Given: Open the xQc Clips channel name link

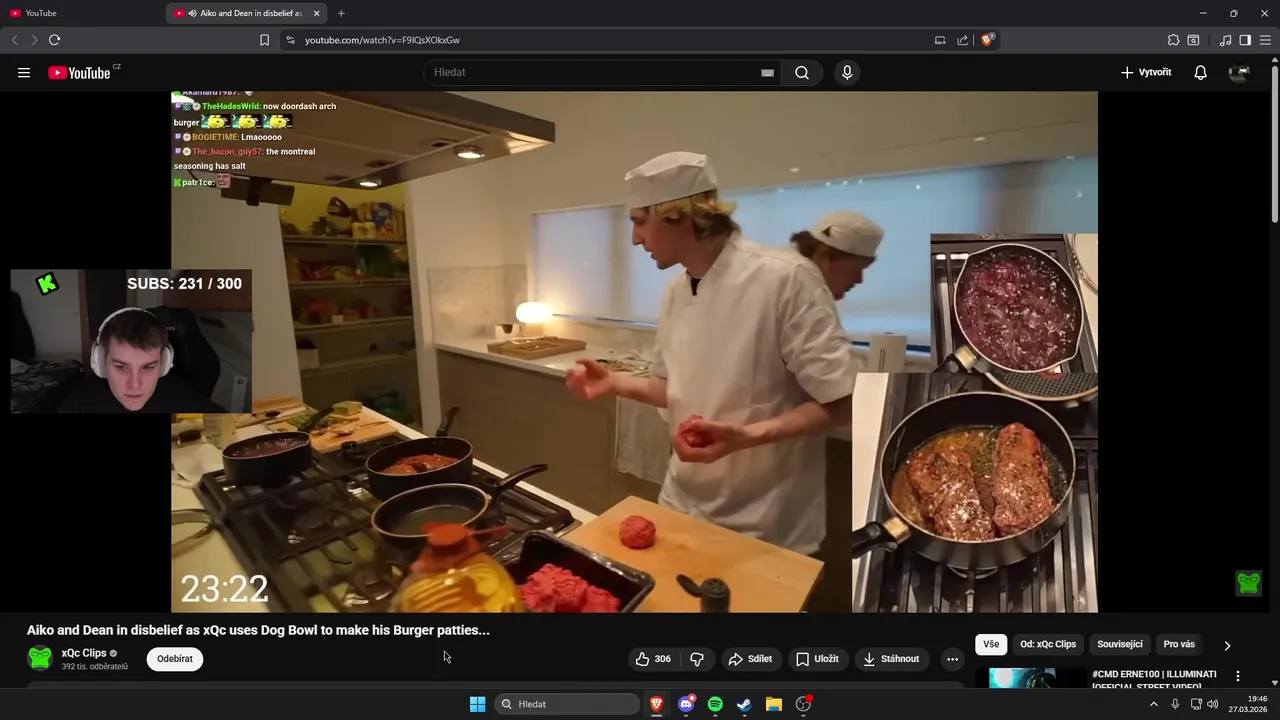Looking at the screenshot, I should pos(84,653).
